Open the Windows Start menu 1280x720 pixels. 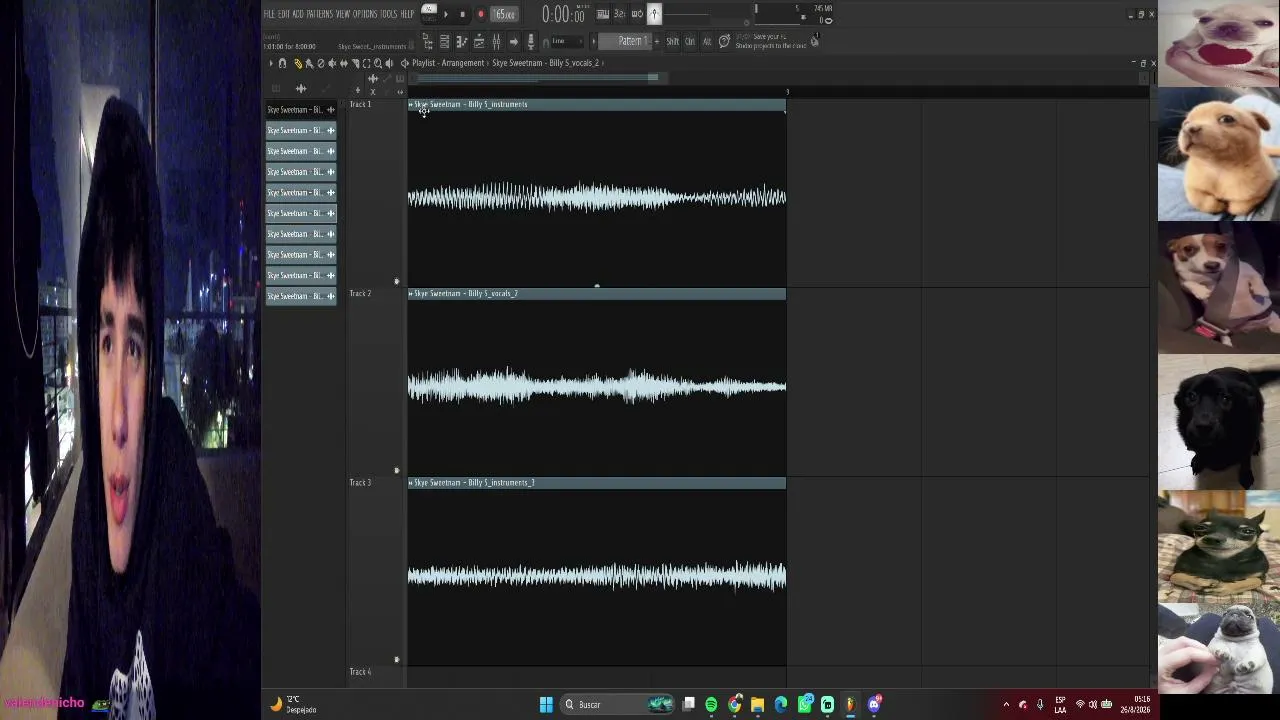[x=546, y=705]
